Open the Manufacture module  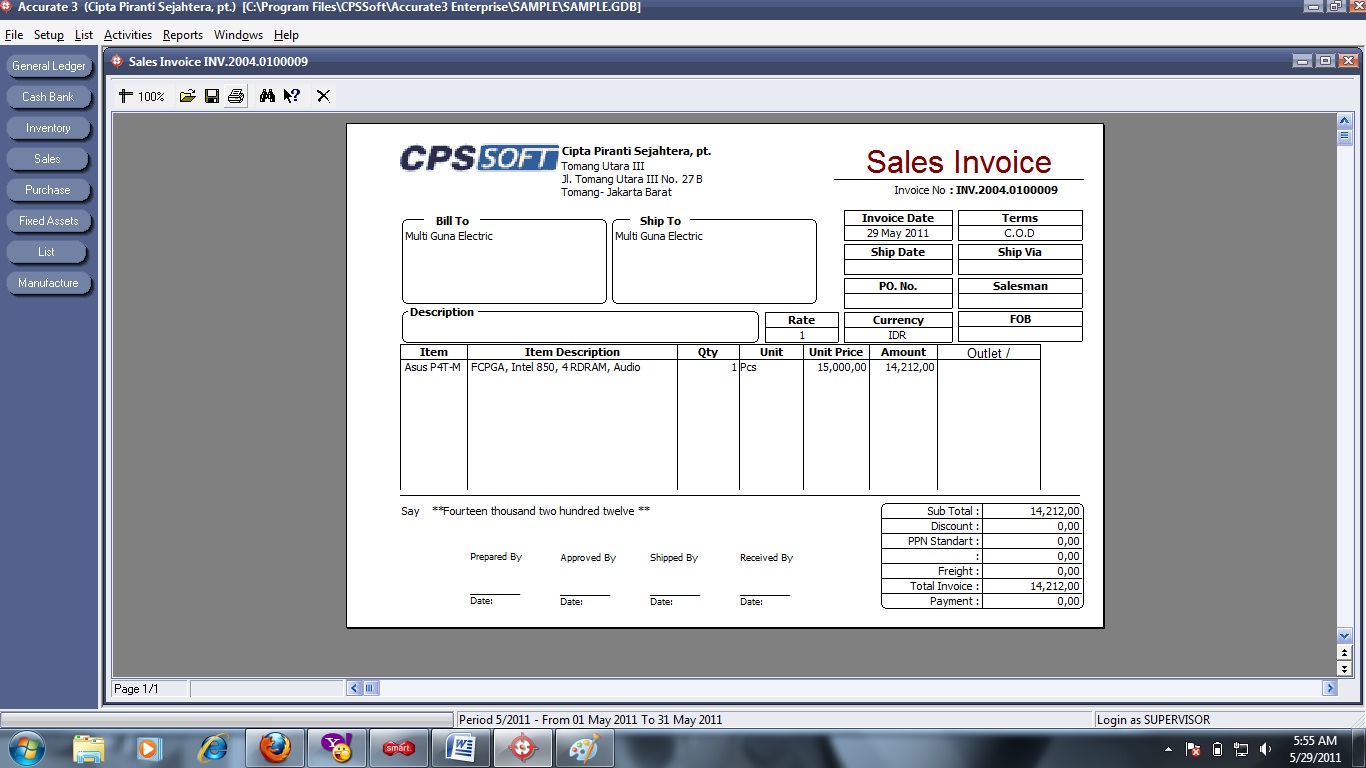click(49, 283)
